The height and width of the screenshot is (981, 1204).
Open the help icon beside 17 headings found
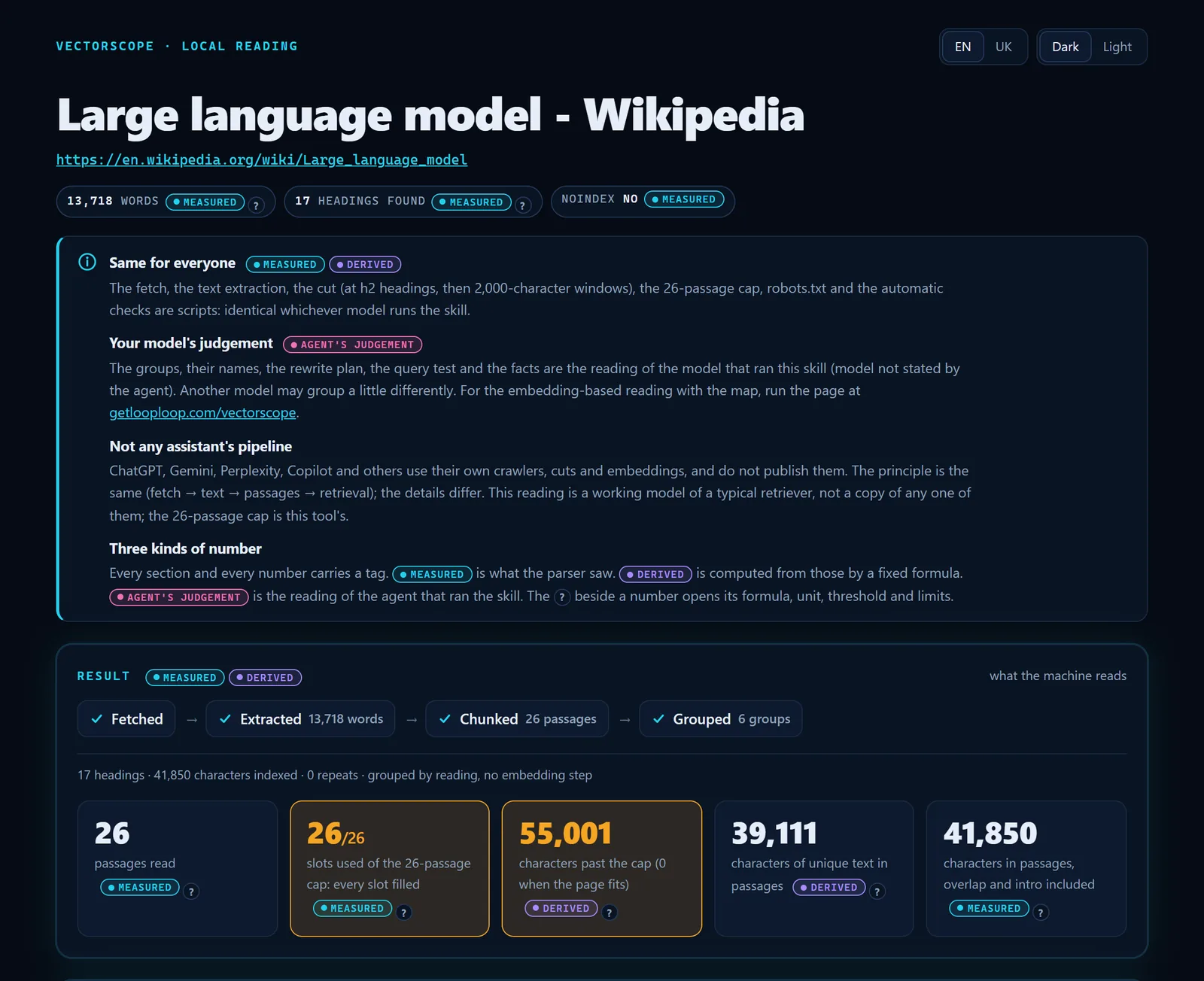tap(523, 205)
